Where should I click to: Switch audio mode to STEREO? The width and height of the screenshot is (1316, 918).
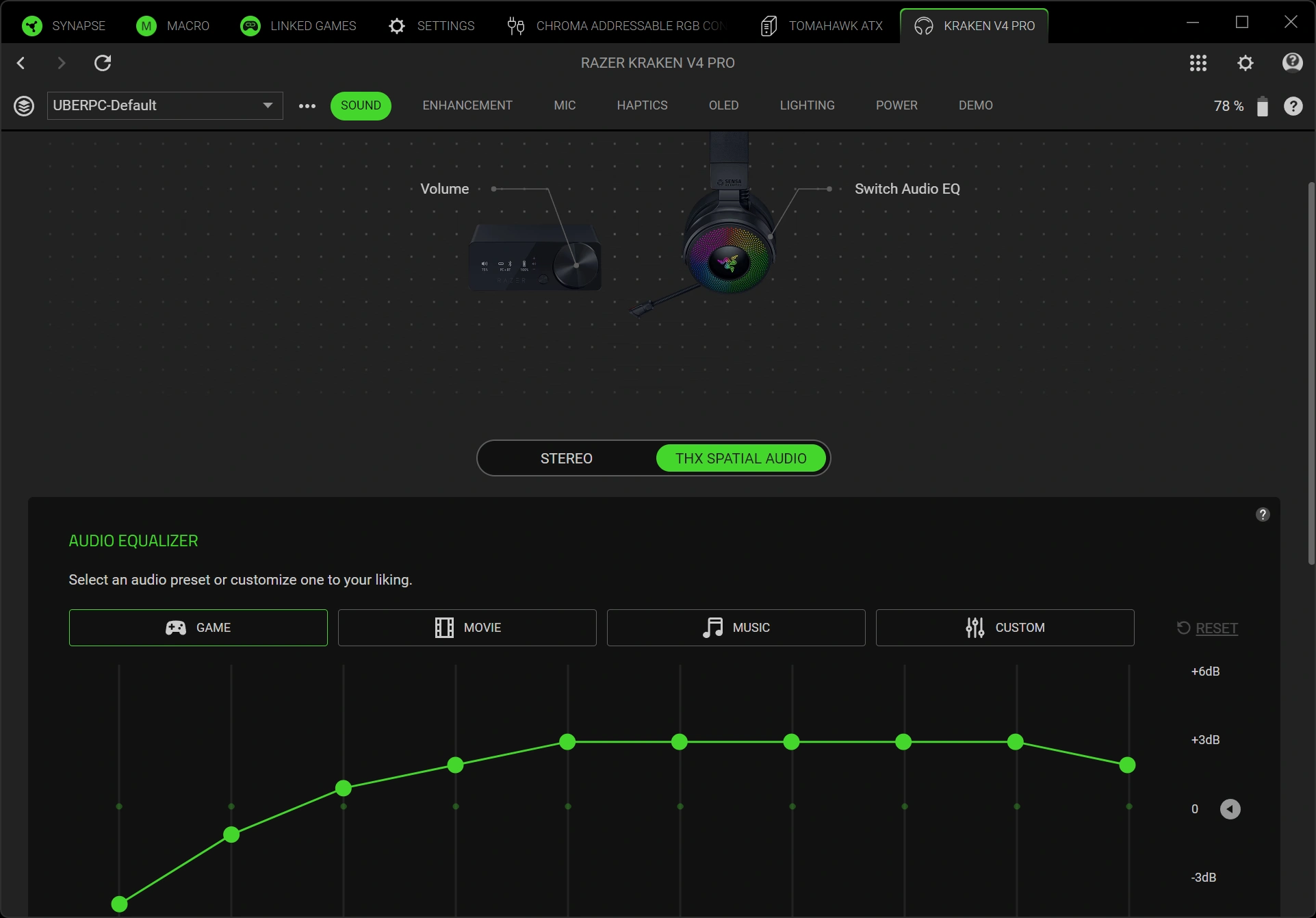pyautogui.click(x=567, y=459)
